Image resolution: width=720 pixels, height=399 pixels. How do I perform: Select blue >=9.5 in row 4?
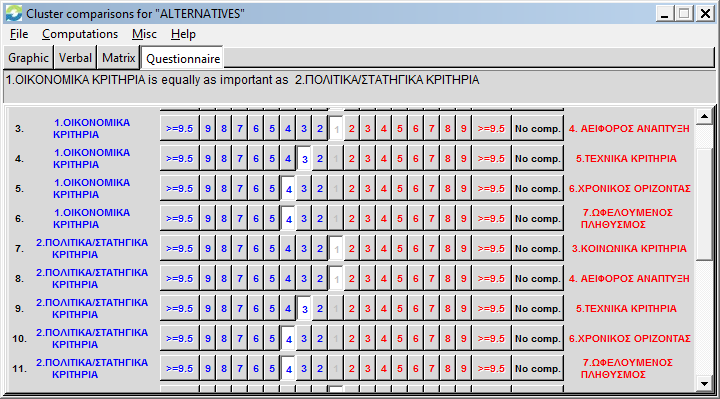(x=180, y=158)
